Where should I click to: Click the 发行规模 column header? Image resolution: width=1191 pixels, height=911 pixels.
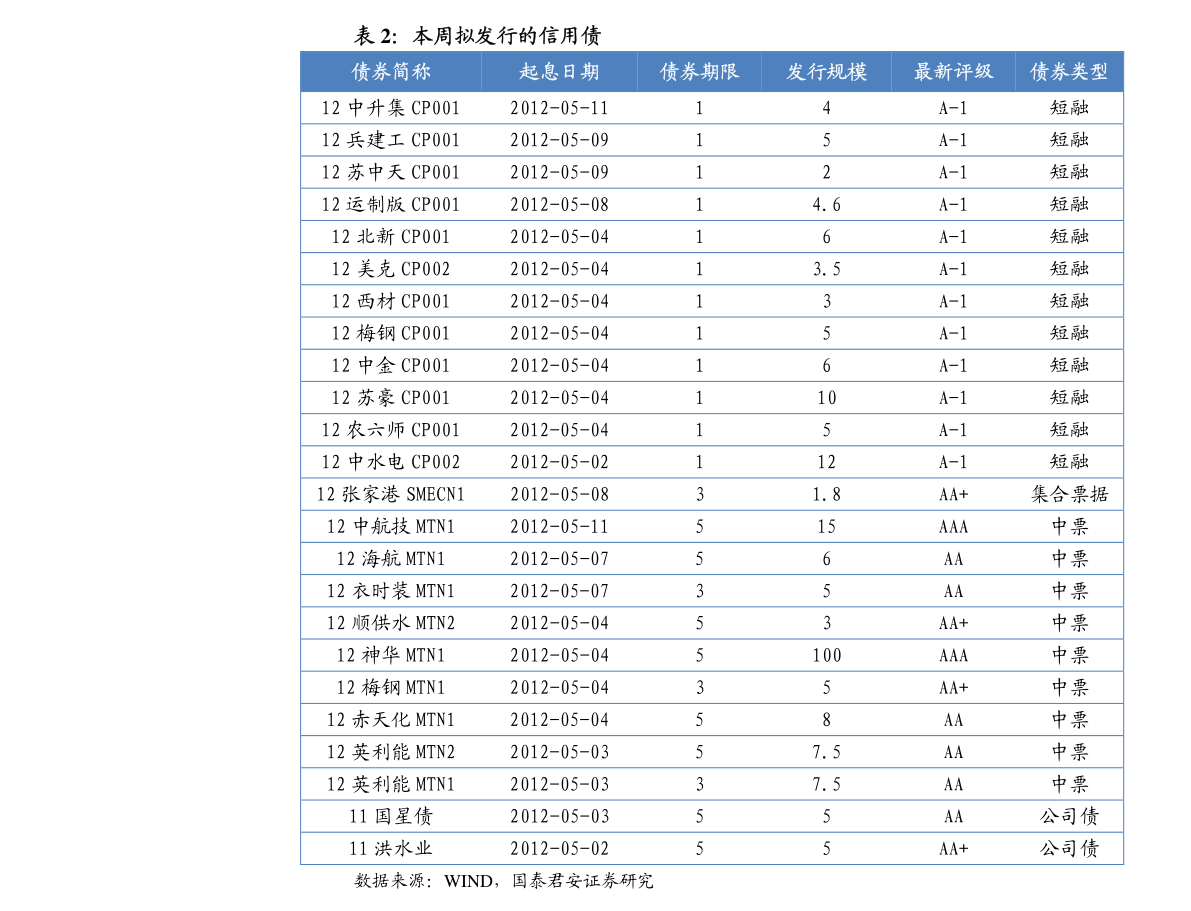pos(826,72)
